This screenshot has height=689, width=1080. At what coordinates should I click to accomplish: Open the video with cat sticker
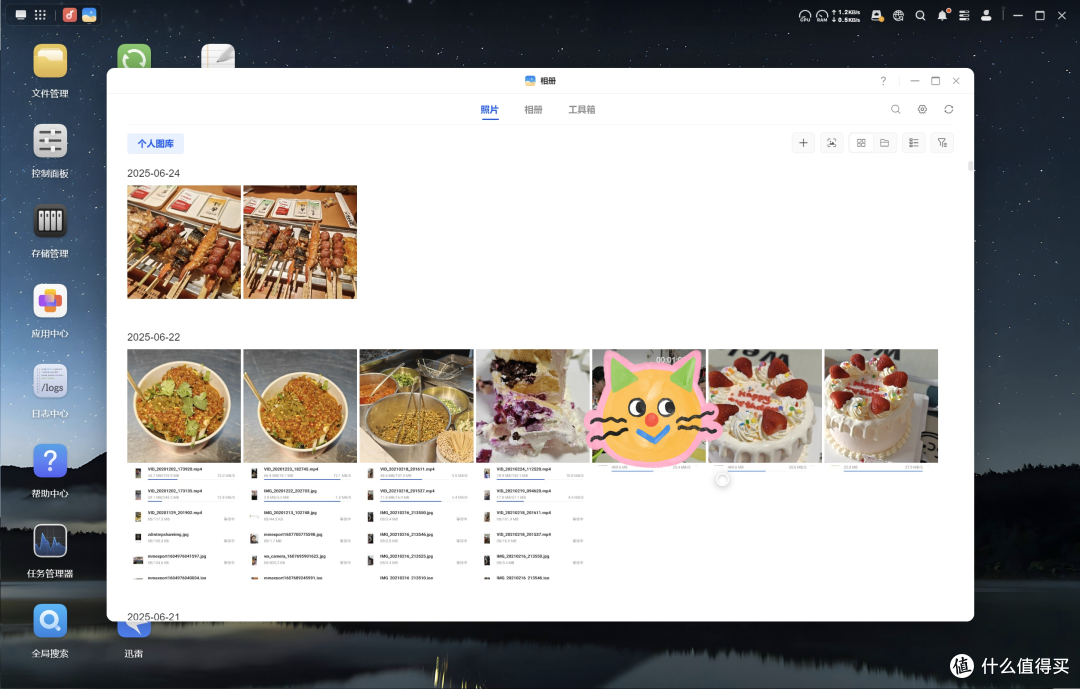[x=649, y=406]
